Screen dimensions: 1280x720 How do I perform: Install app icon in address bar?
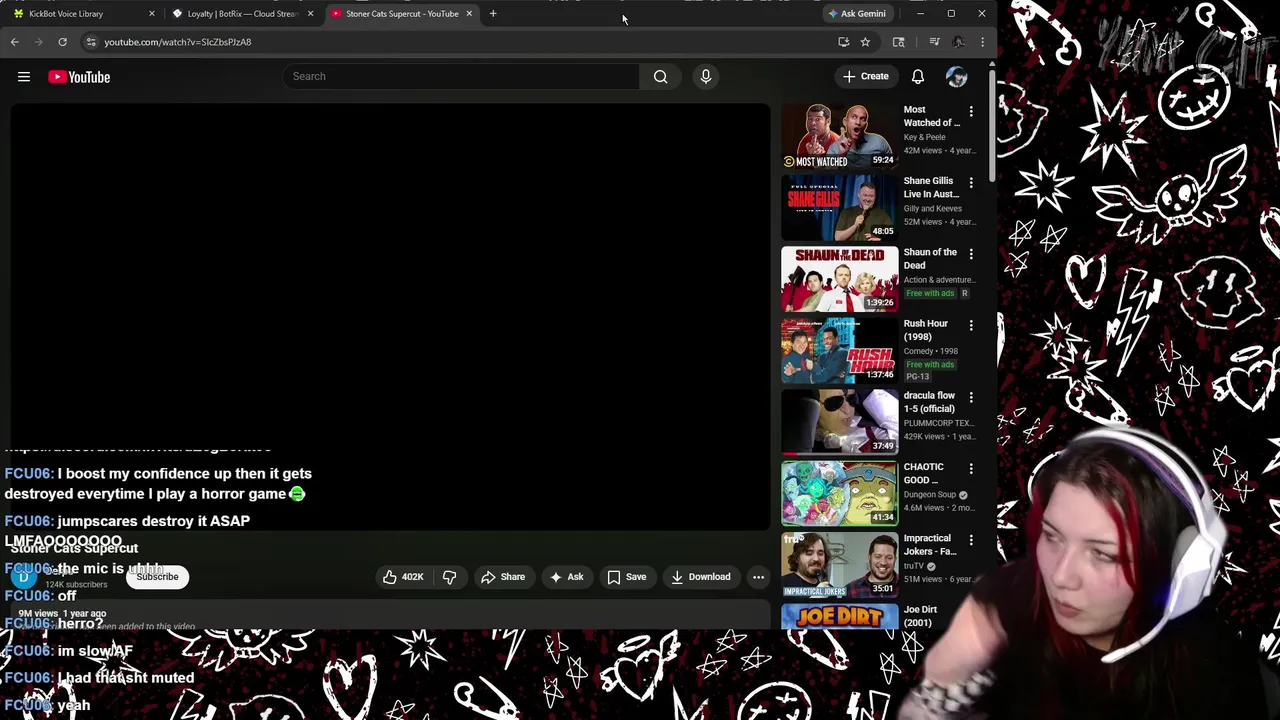[844, 42]
